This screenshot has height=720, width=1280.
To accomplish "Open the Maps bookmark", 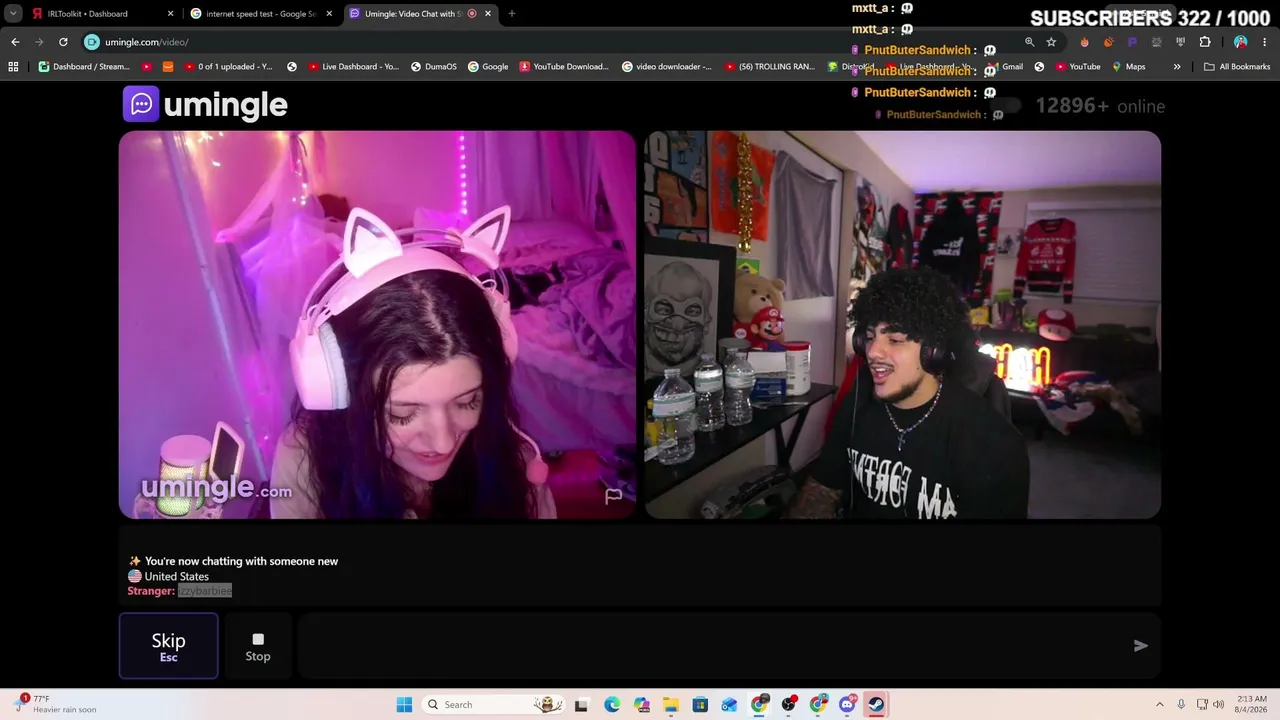I will pyautogui.click(x=1128, y=67).
